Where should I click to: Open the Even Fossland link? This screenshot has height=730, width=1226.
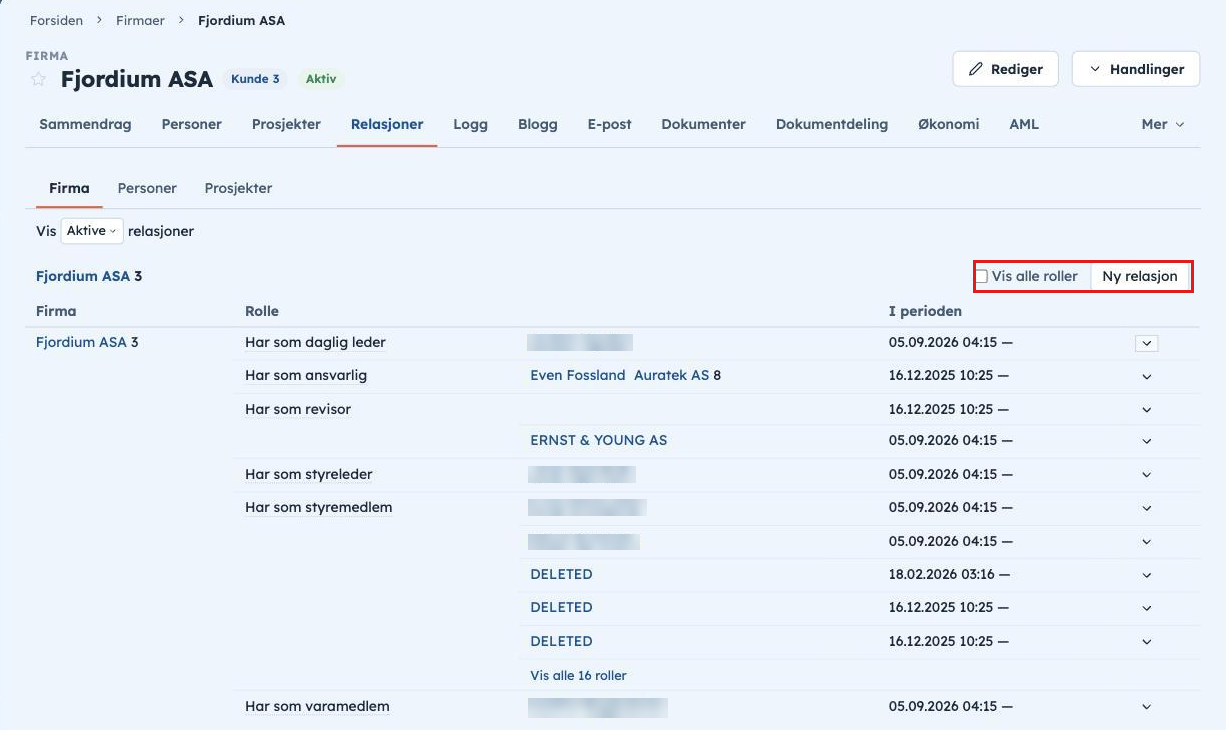(578, 376)
